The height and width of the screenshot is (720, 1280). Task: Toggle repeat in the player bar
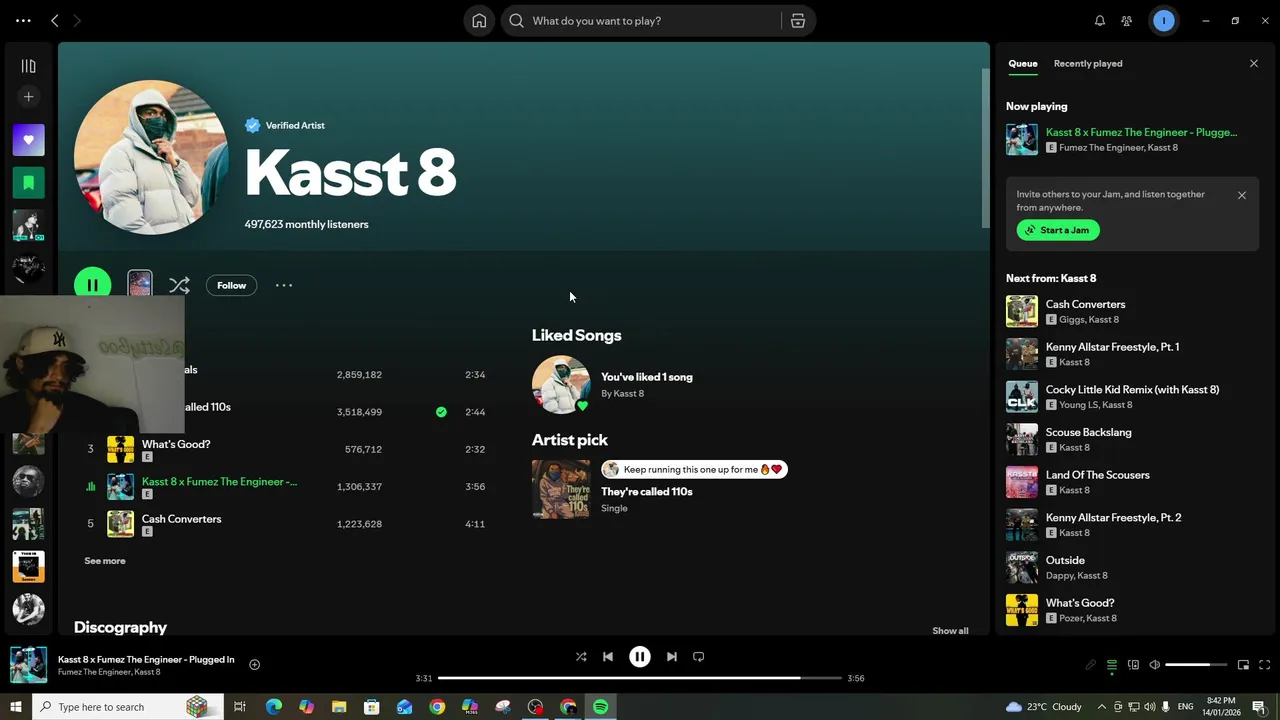(x=699, y=657)
